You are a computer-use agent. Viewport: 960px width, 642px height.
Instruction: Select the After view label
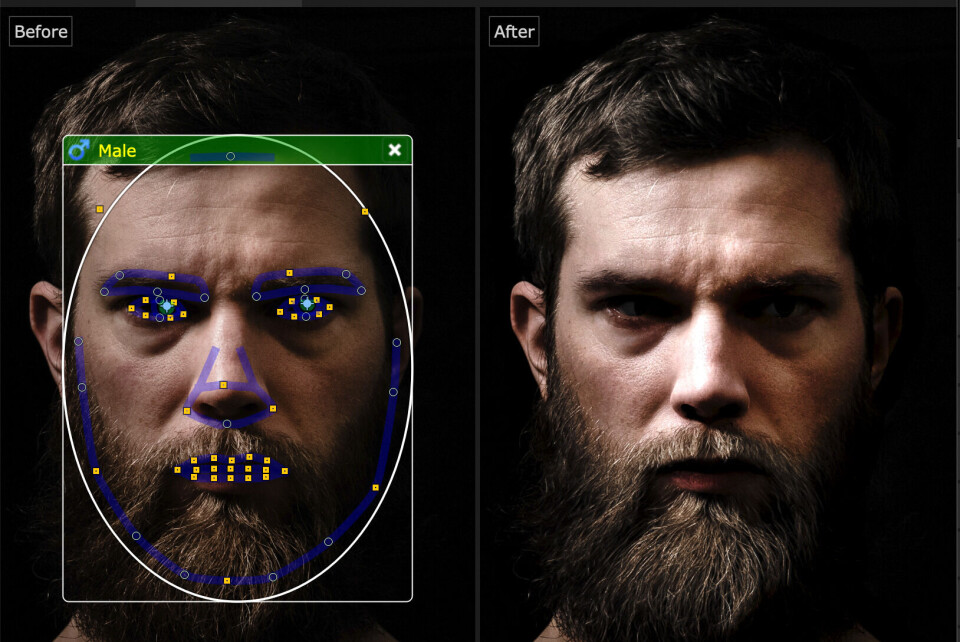click(514, 32)
